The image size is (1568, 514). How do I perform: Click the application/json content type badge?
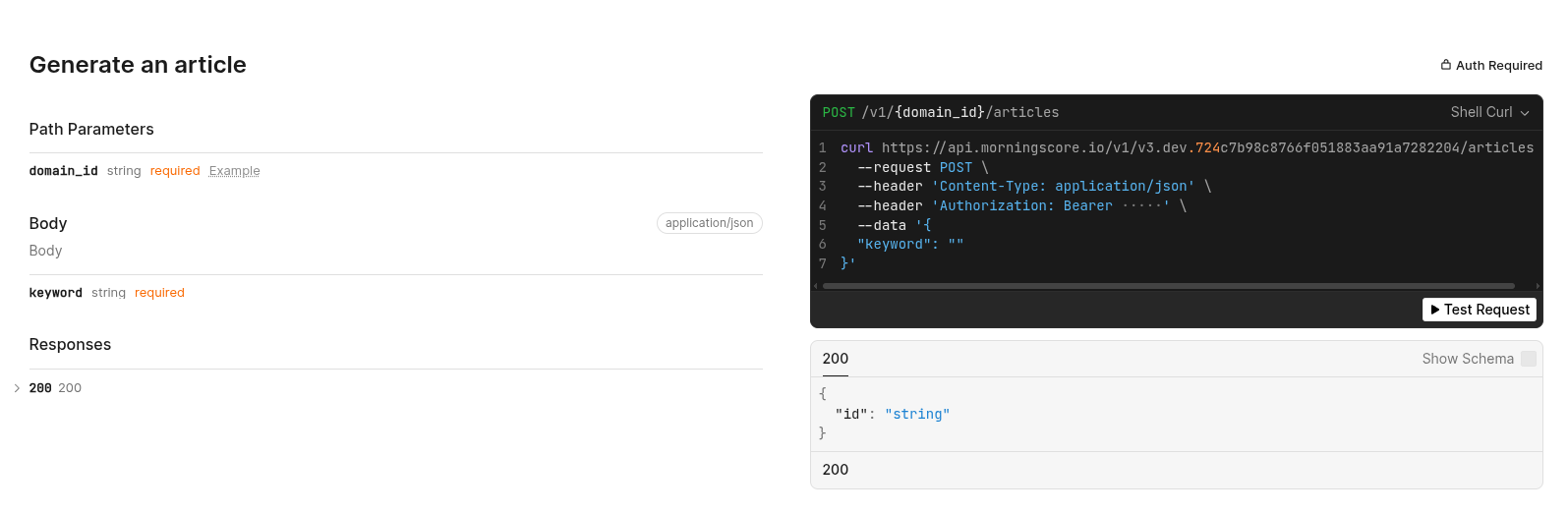click(709, 223)
